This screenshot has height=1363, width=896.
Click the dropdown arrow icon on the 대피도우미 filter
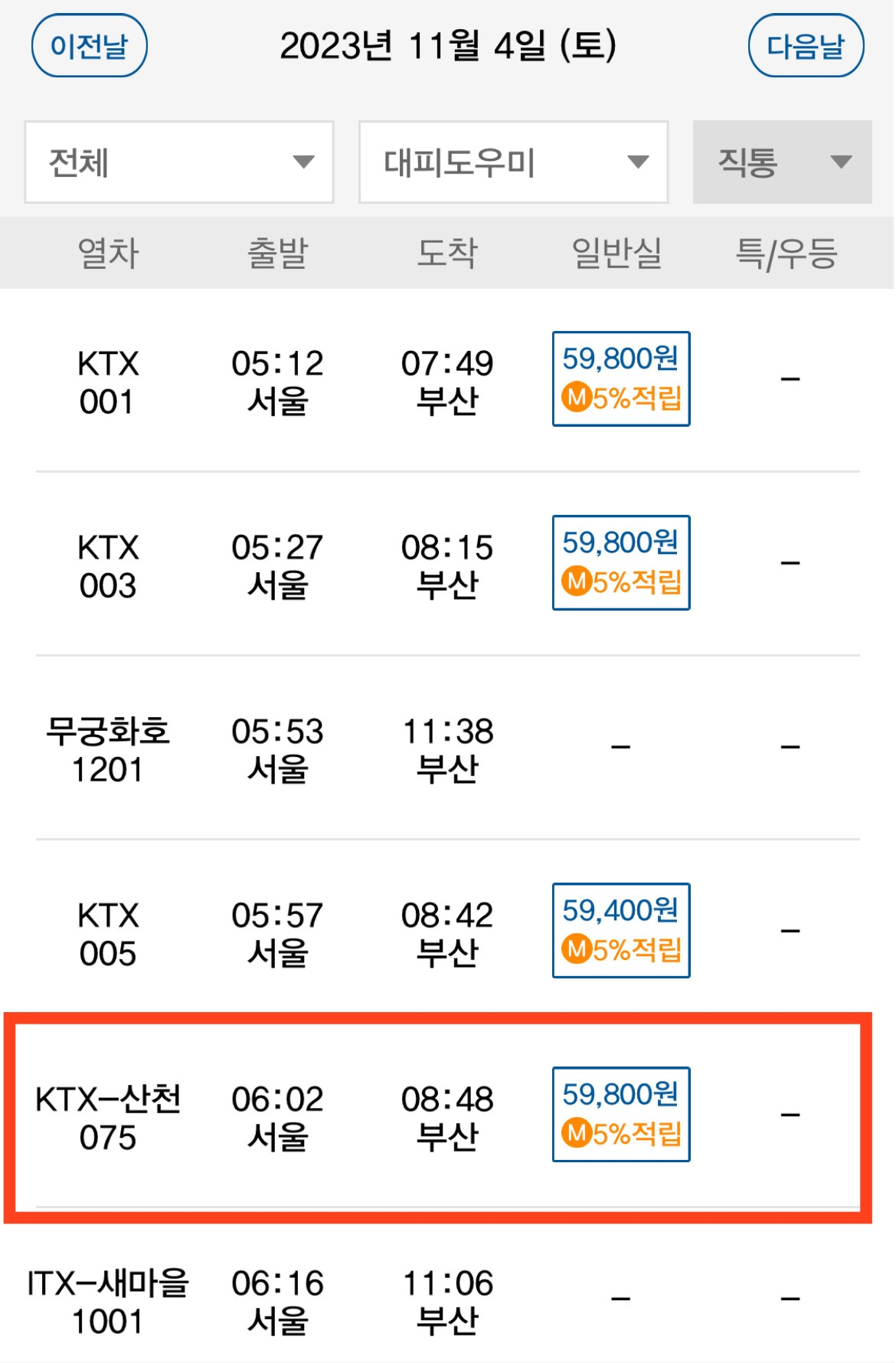(636, 162)
